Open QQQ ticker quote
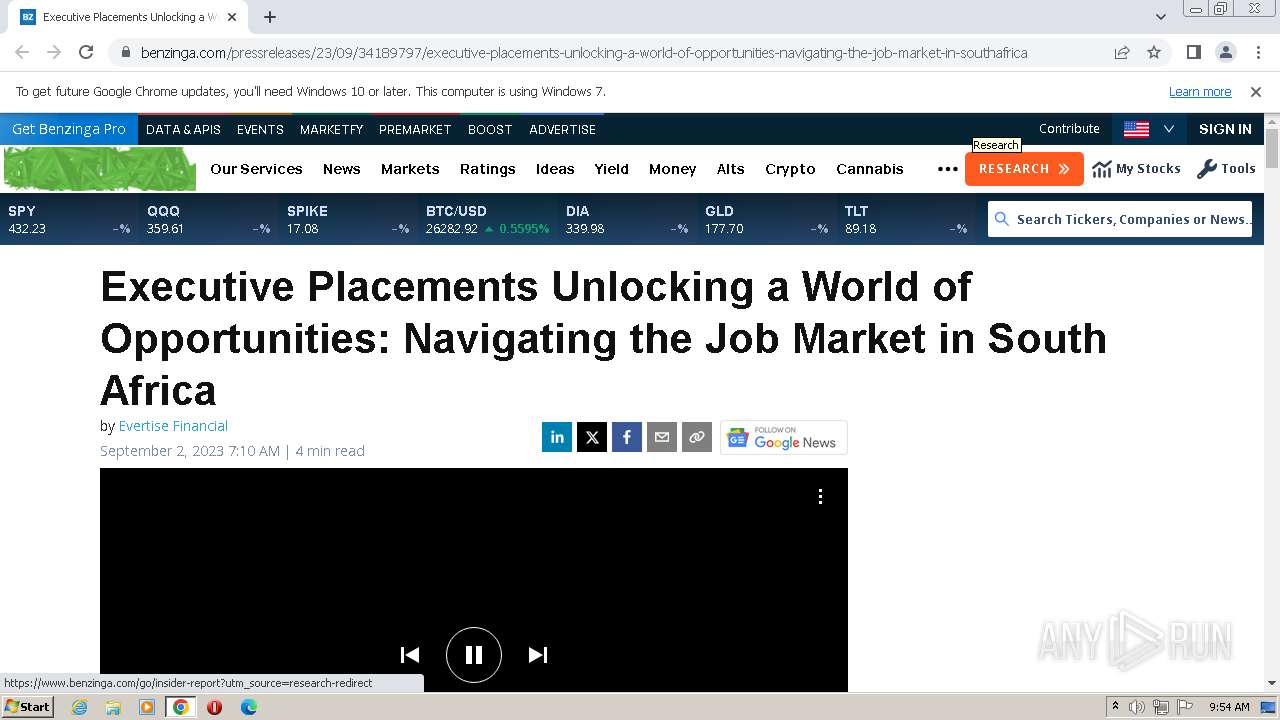 point(208,220)
